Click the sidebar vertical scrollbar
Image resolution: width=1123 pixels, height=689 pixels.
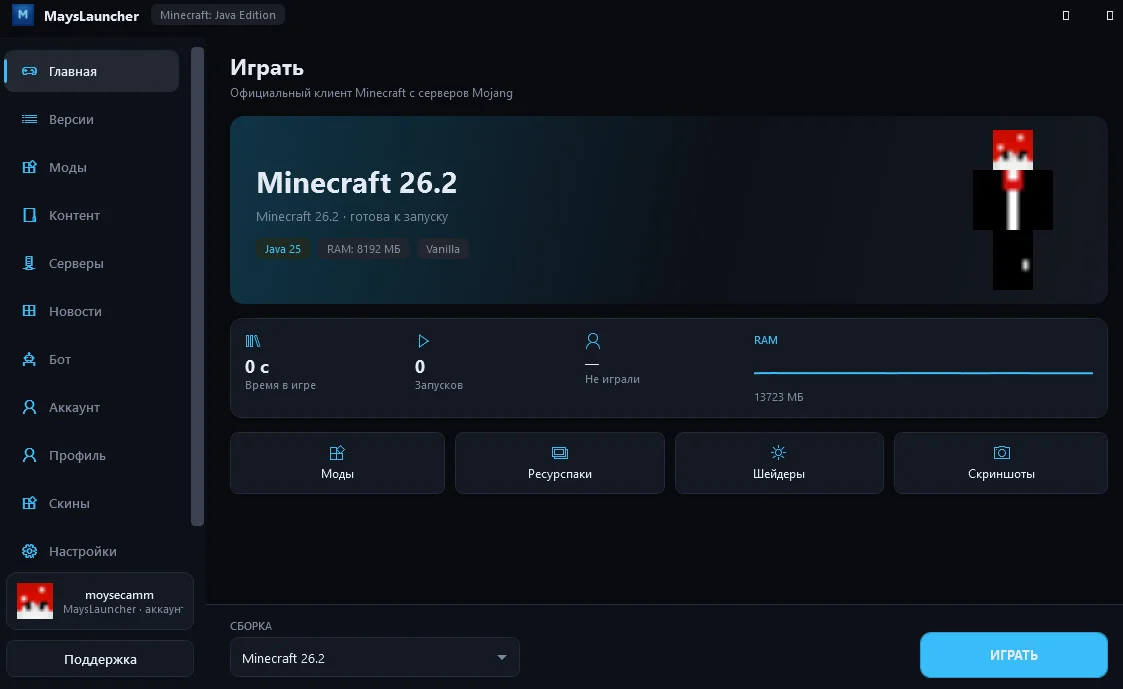[x=198, y=286]
